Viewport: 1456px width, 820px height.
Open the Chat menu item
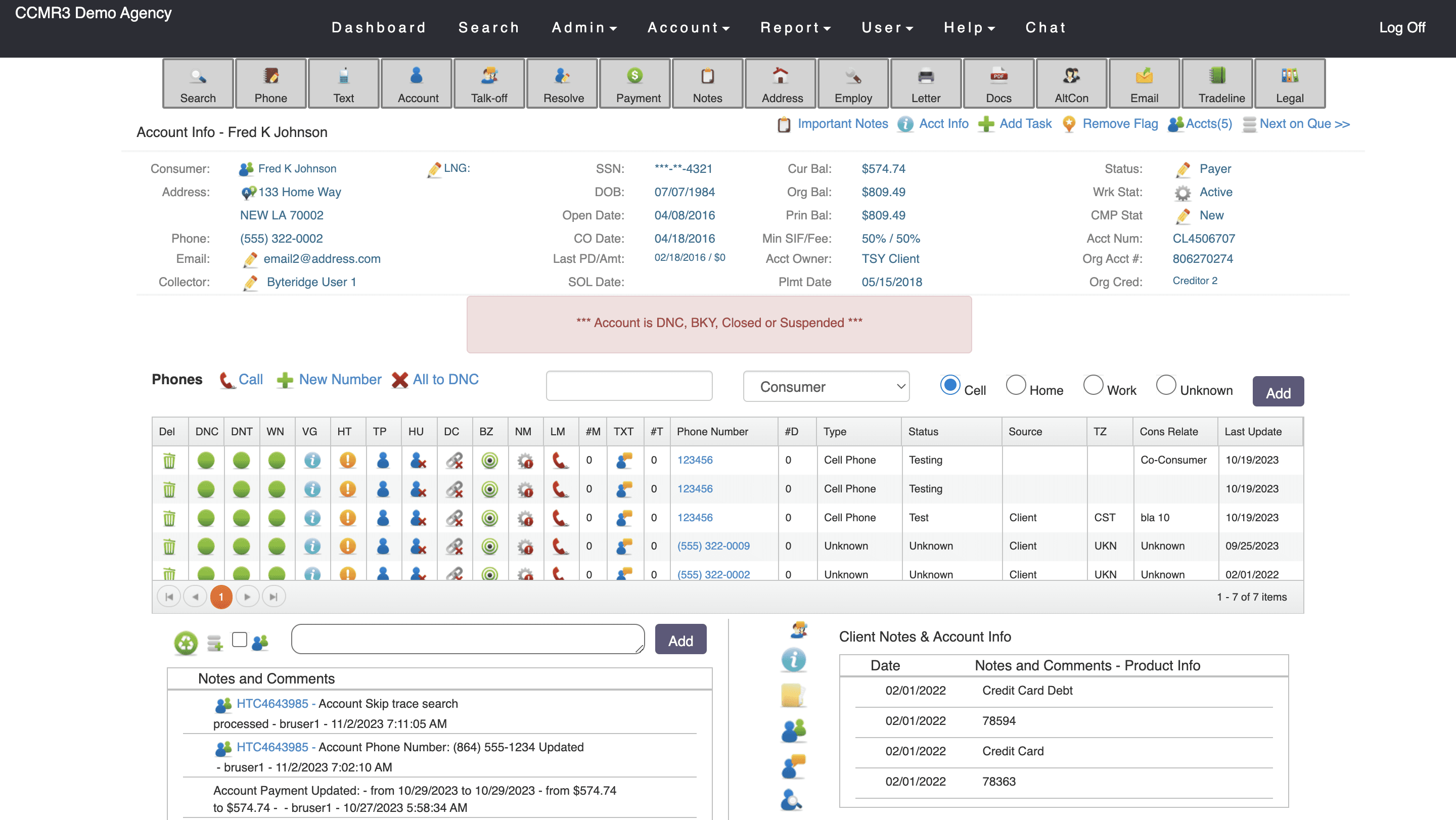click(x=1045, y=27)
